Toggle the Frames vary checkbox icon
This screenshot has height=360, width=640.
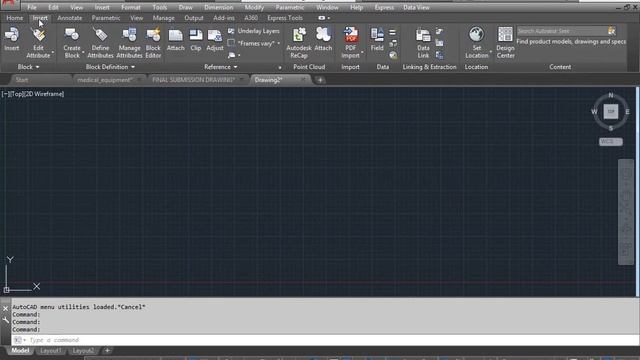click(231, 43)
